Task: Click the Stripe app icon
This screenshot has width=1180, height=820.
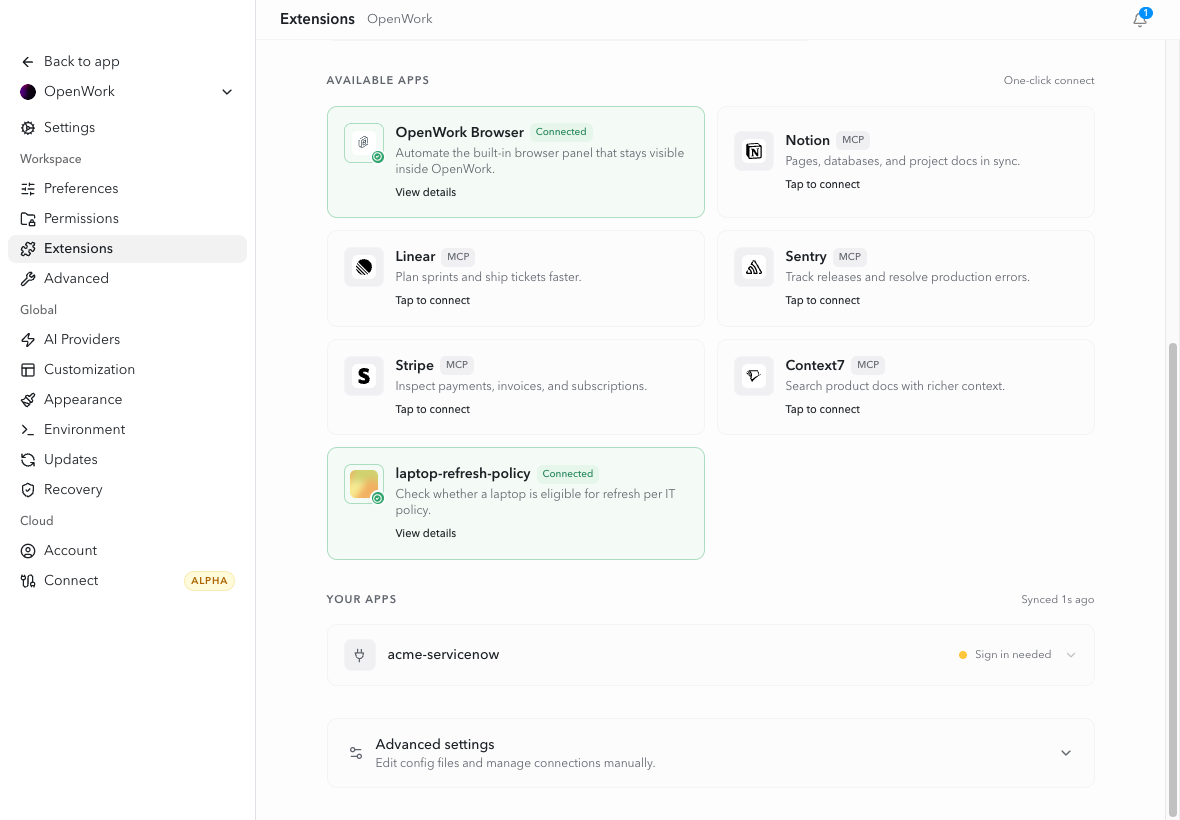Action: coord(363,376)
